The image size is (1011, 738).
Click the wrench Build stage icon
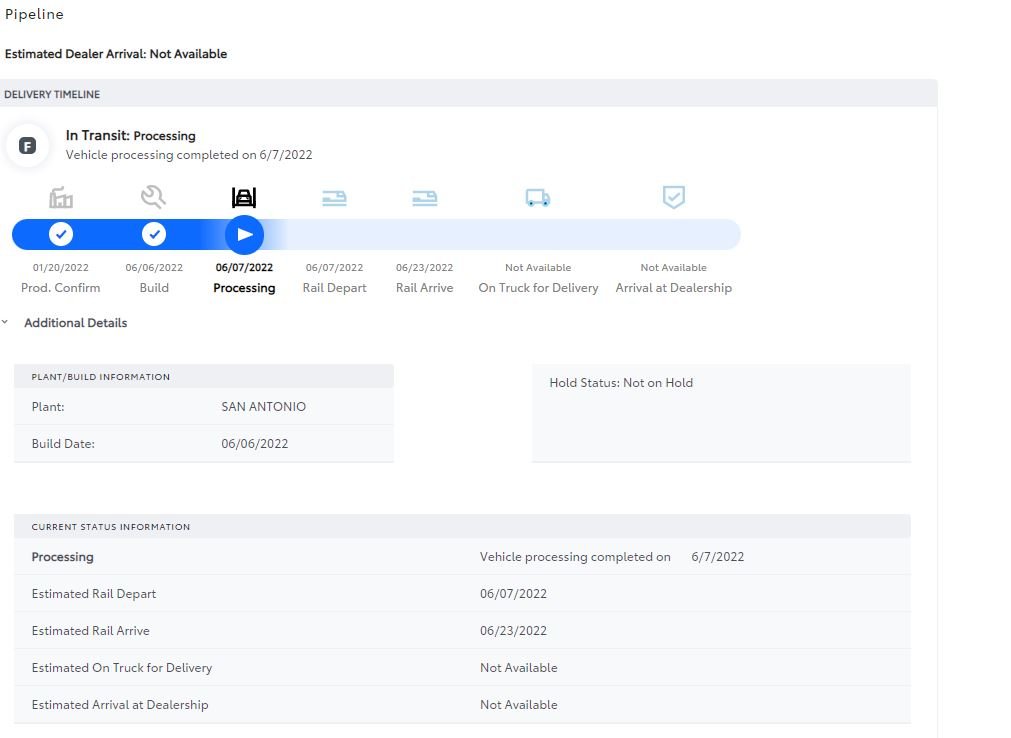(153, 197)
